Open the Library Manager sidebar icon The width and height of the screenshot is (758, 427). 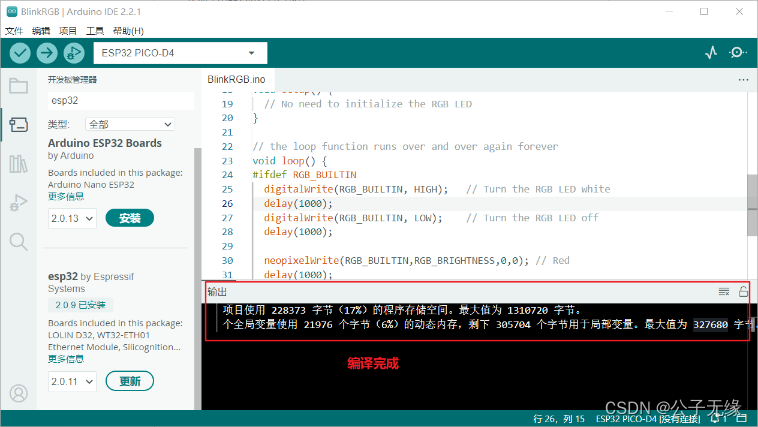(18, 163)
